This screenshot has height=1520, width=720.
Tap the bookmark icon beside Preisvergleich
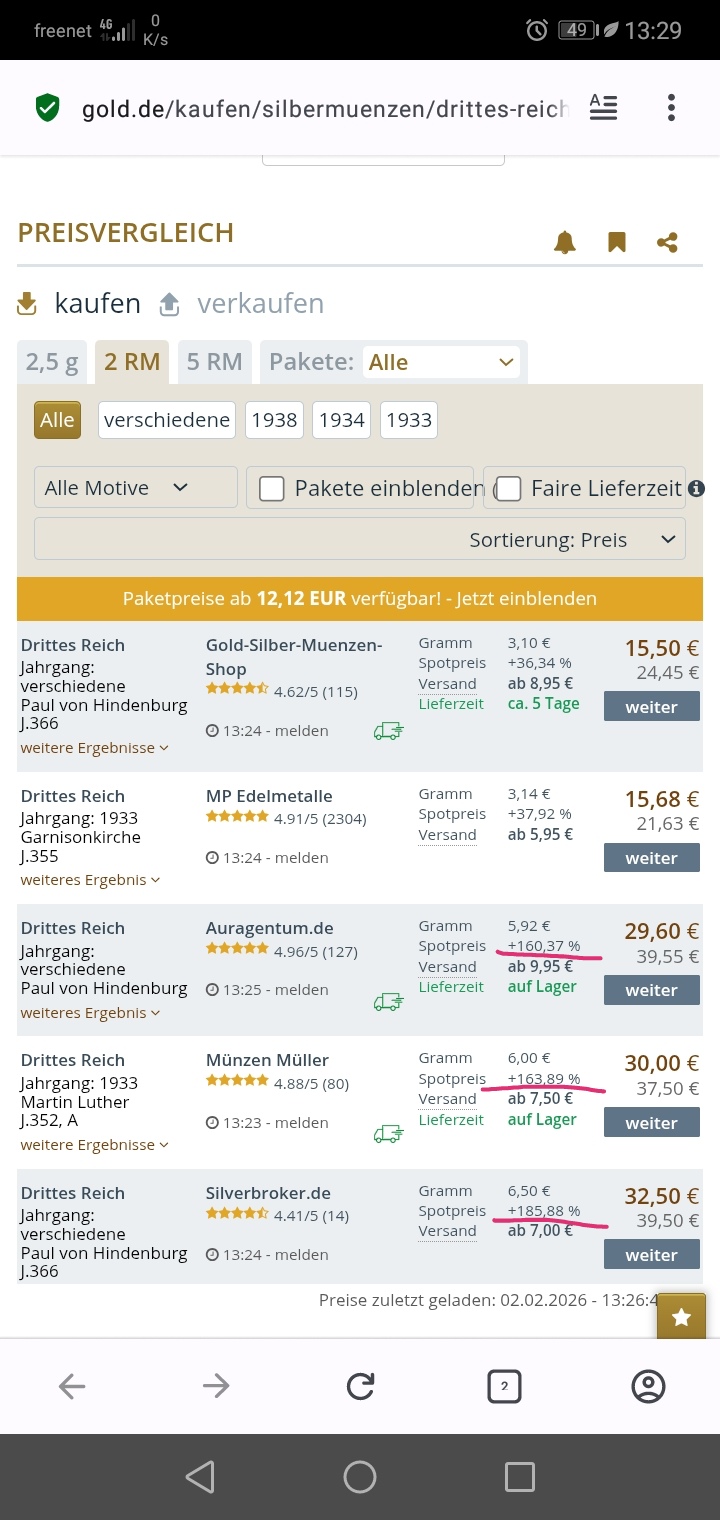click(617, 242)
